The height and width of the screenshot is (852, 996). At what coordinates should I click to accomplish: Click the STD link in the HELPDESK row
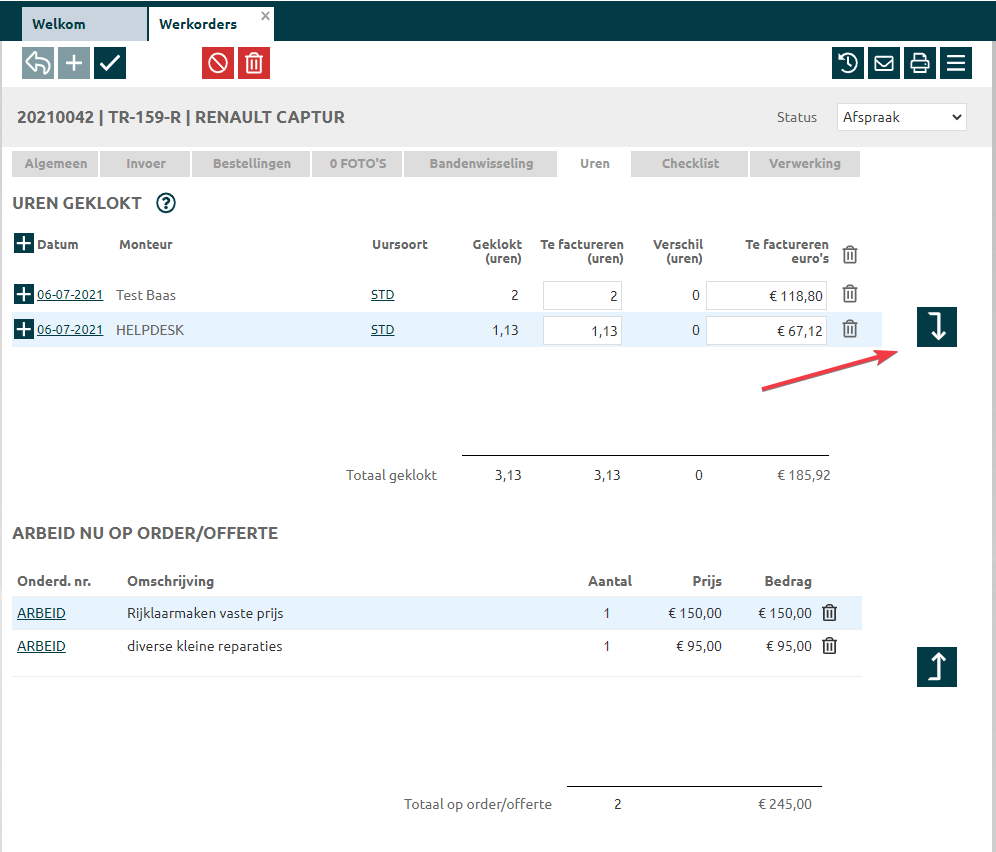(x=382, y=329)
